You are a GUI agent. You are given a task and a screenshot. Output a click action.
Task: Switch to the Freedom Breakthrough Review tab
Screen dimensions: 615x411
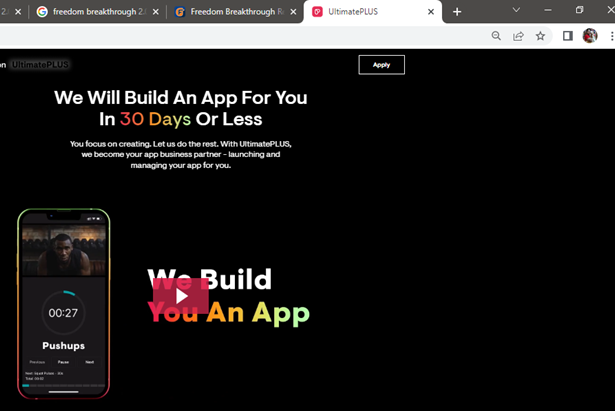237,12
